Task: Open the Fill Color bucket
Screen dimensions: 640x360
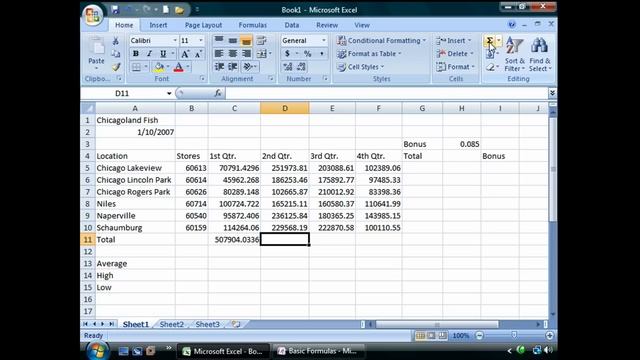Action: click(159, 67)
